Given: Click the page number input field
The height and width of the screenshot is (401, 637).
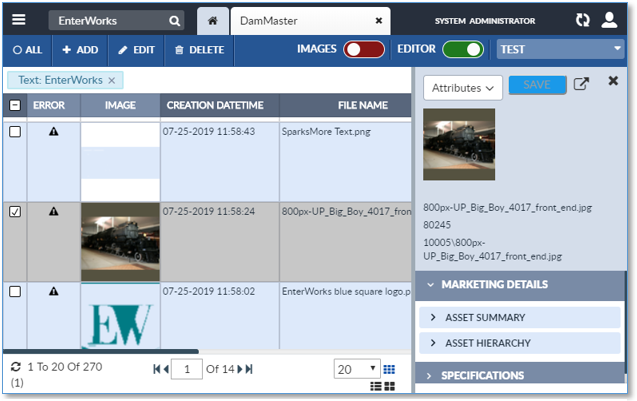Looking at the screenshot, I should pyautogui.click(x=186, y=369).
